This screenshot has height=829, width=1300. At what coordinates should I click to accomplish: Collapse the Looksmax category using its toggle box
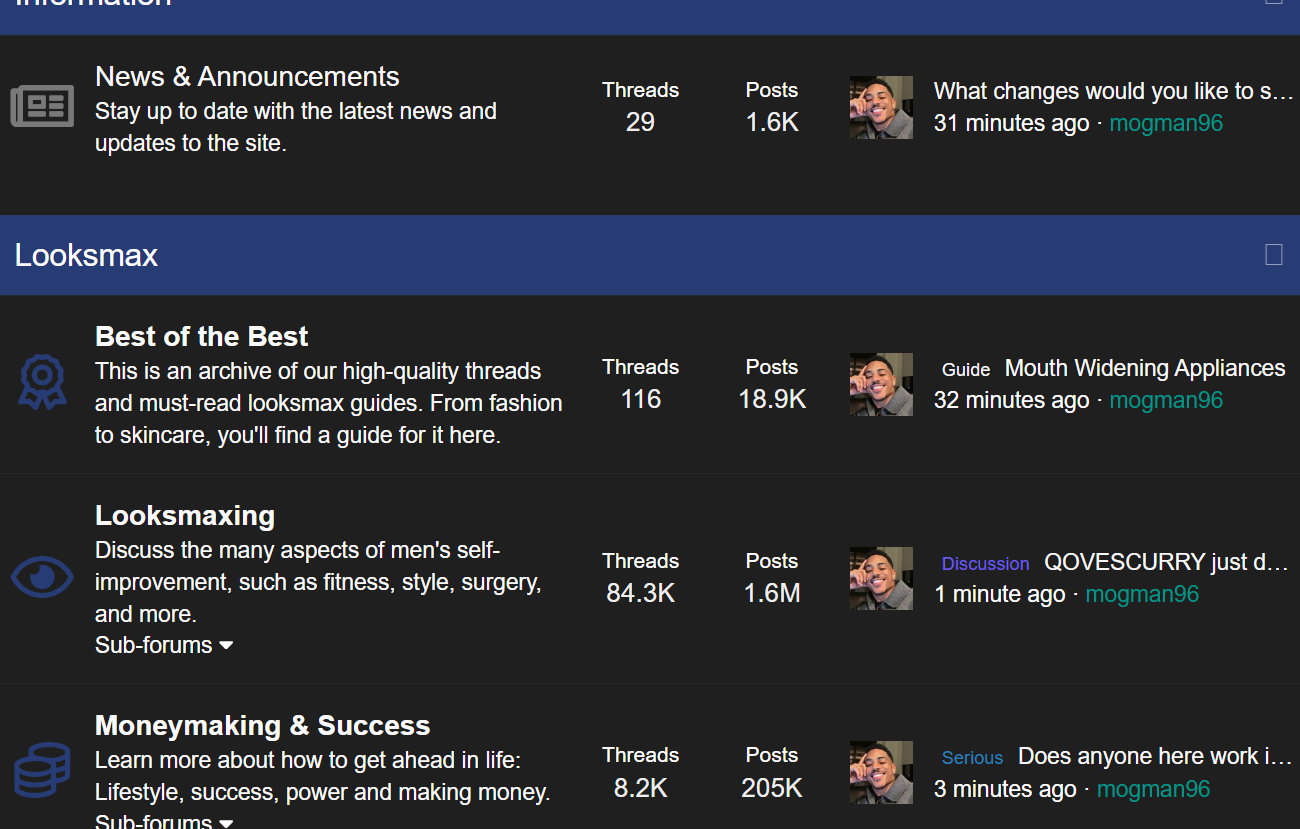tap(1274, 254)
